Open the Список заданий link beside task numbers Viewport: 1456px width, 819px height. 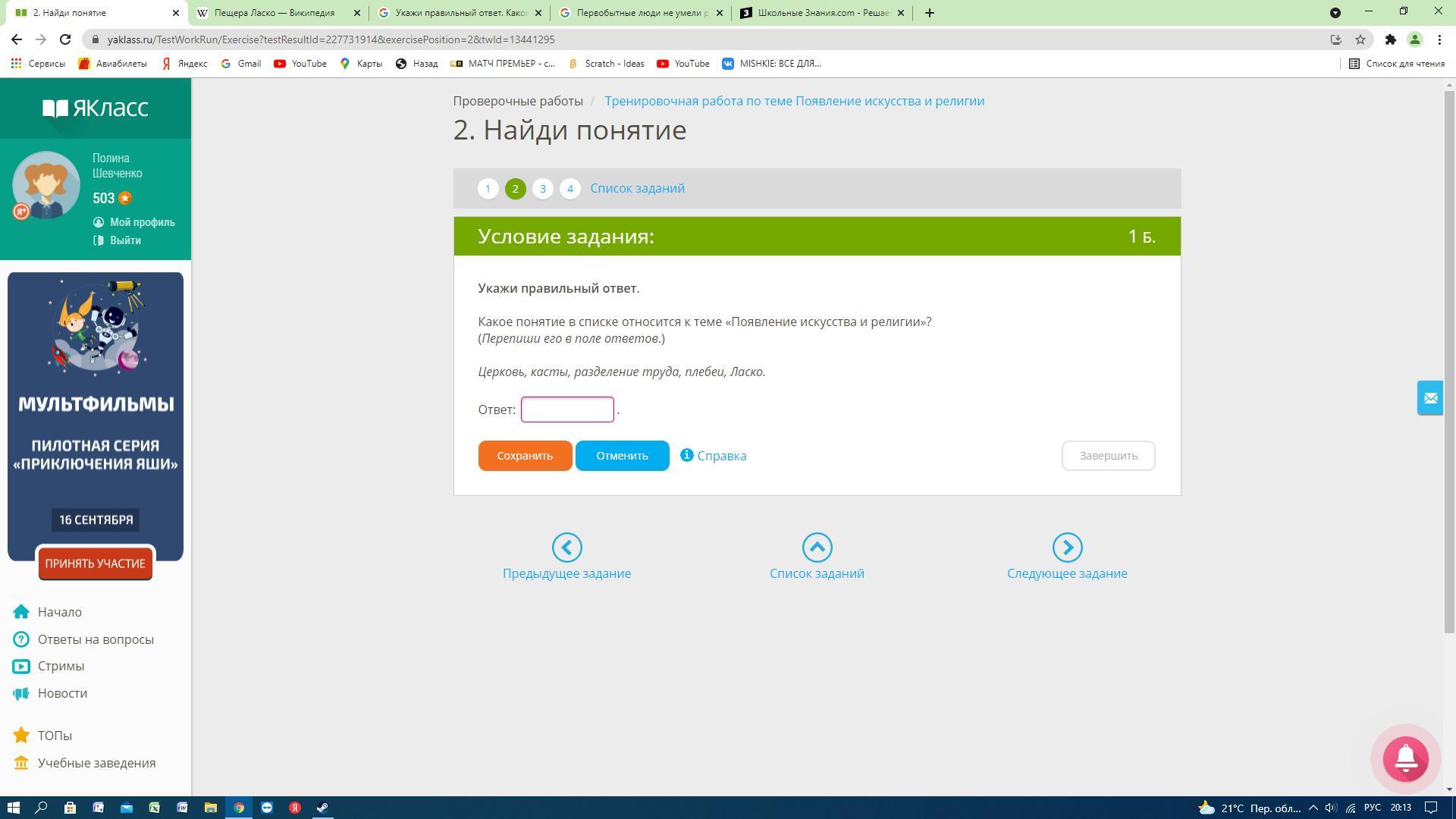coord(637,189)
